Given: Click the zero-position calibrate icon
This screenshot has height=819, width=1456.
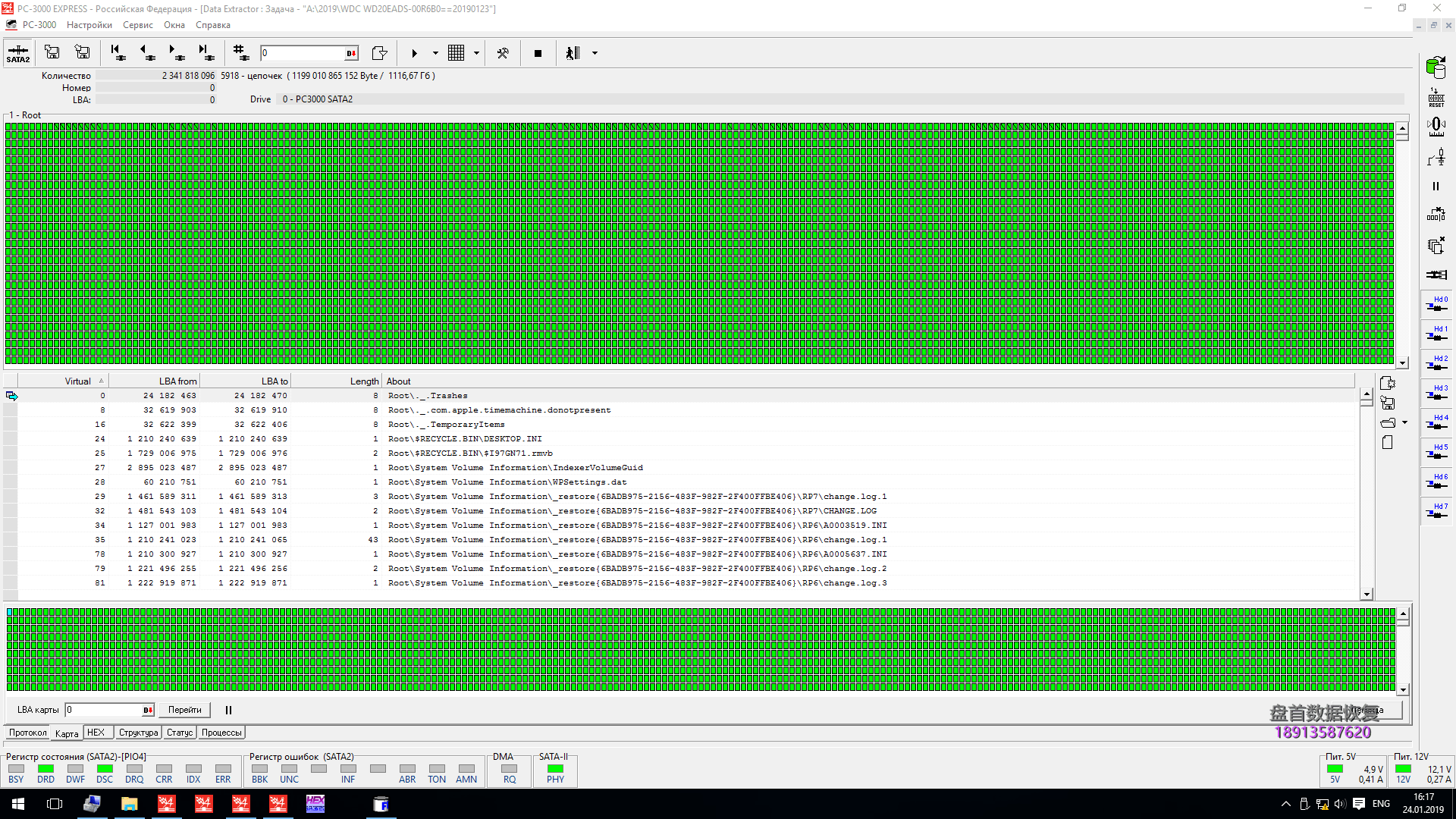Looking at the screenshot, I should coord(1436,127).
